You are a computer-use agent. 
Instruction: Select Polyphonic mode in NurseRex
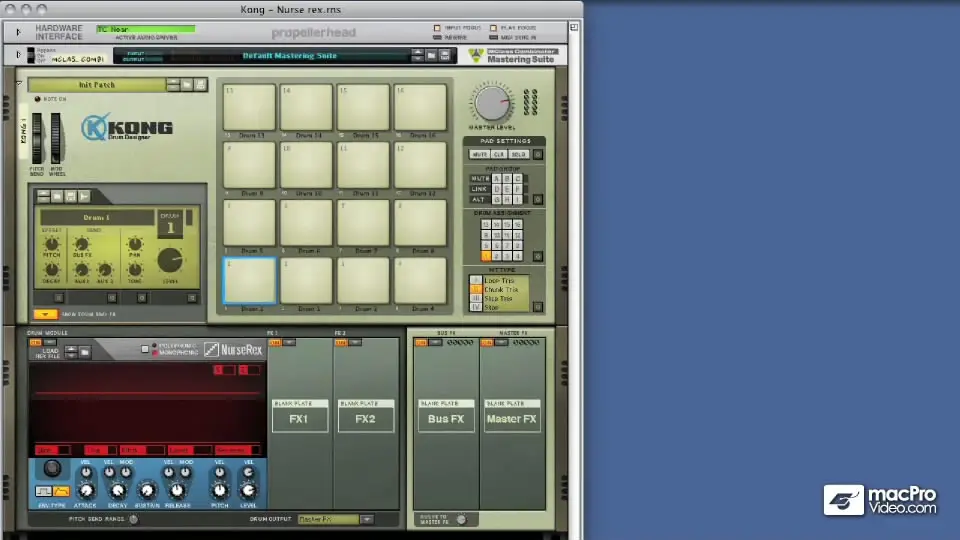[154, 345]
